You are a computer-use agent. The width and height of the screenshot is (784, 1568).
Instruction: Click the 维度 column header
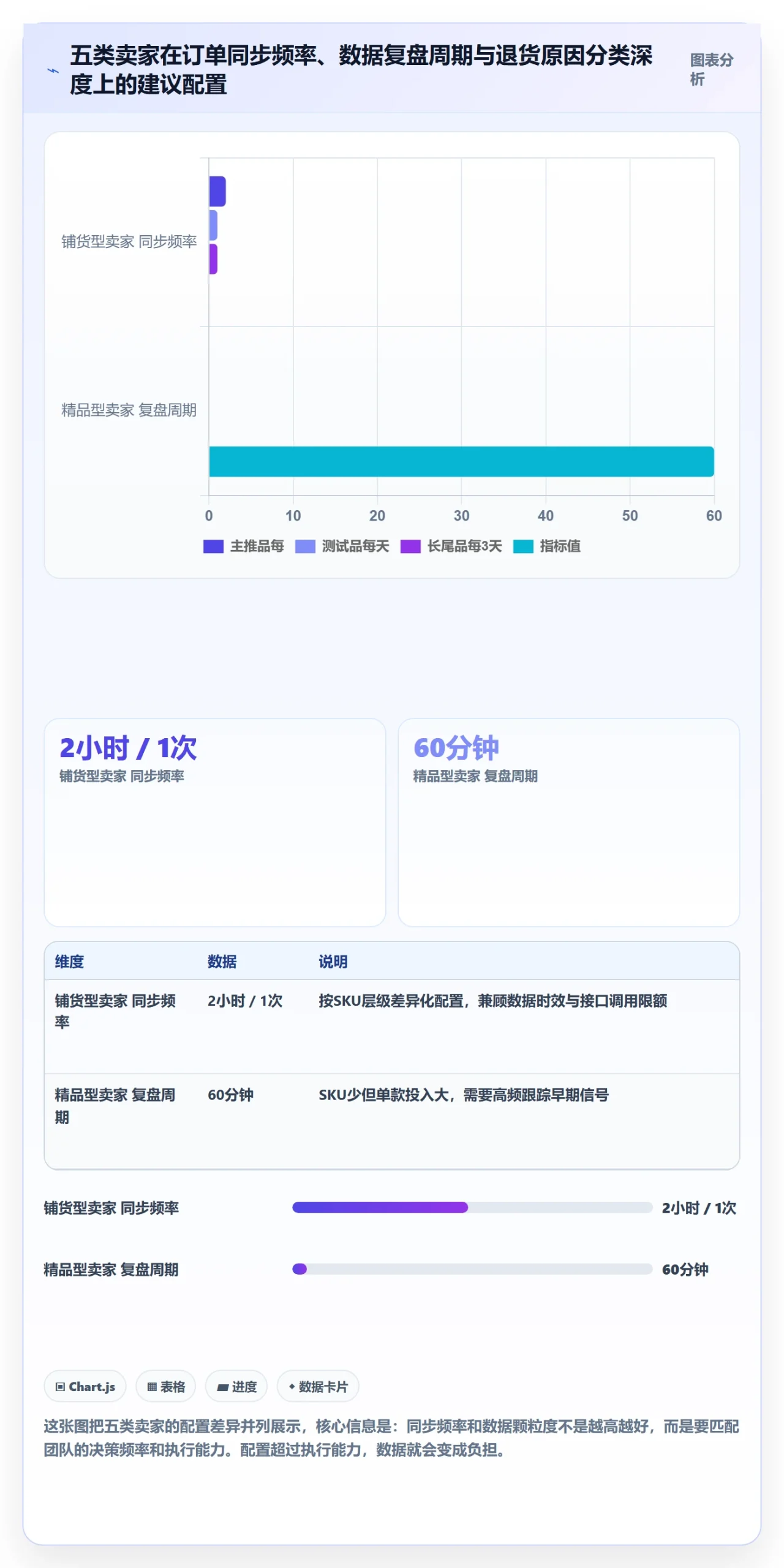pos(69,962)
